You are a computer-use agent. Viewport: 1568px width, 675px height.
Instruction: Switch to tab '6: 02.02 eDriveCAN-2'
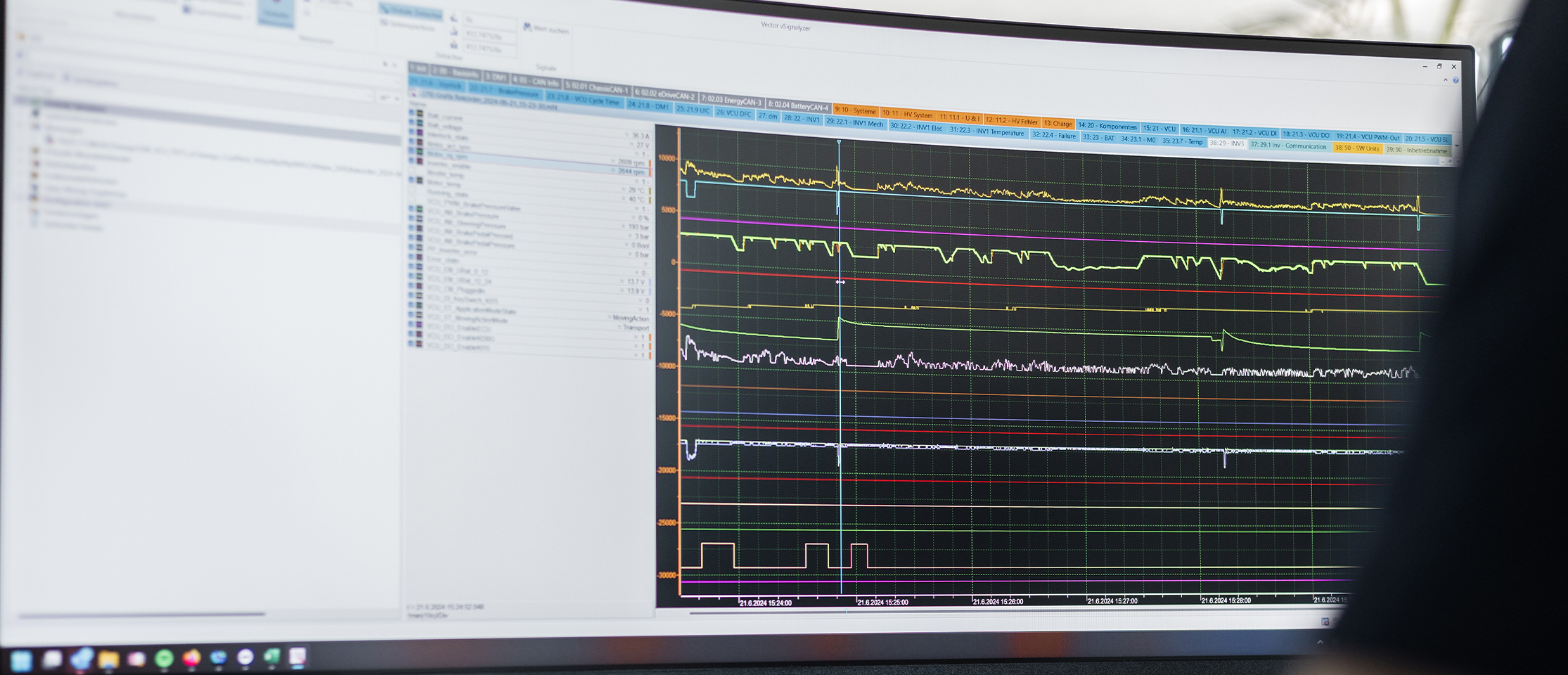(665, 95)
